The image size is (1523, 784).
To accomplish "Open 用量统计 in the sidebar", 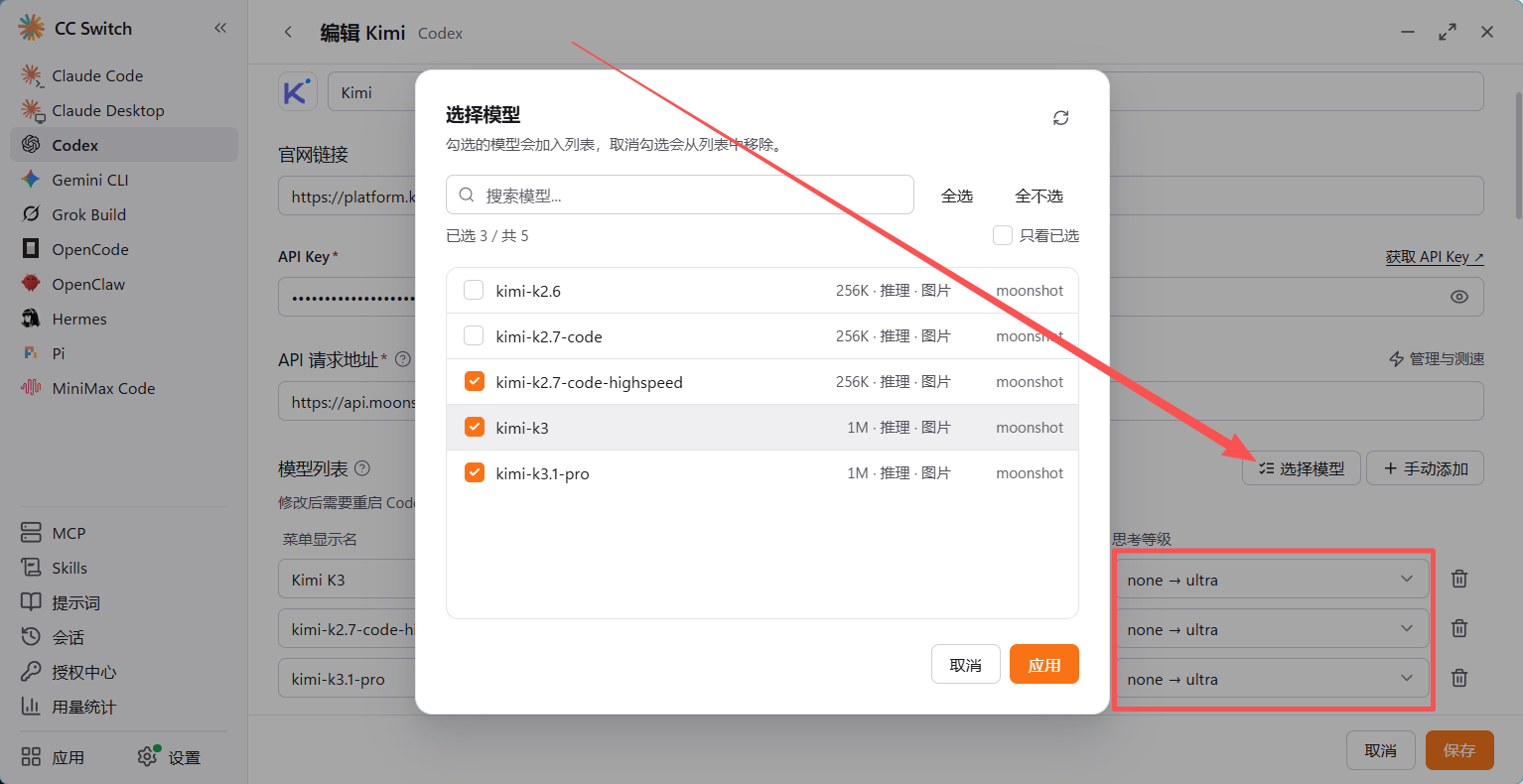I will [124, 707].
